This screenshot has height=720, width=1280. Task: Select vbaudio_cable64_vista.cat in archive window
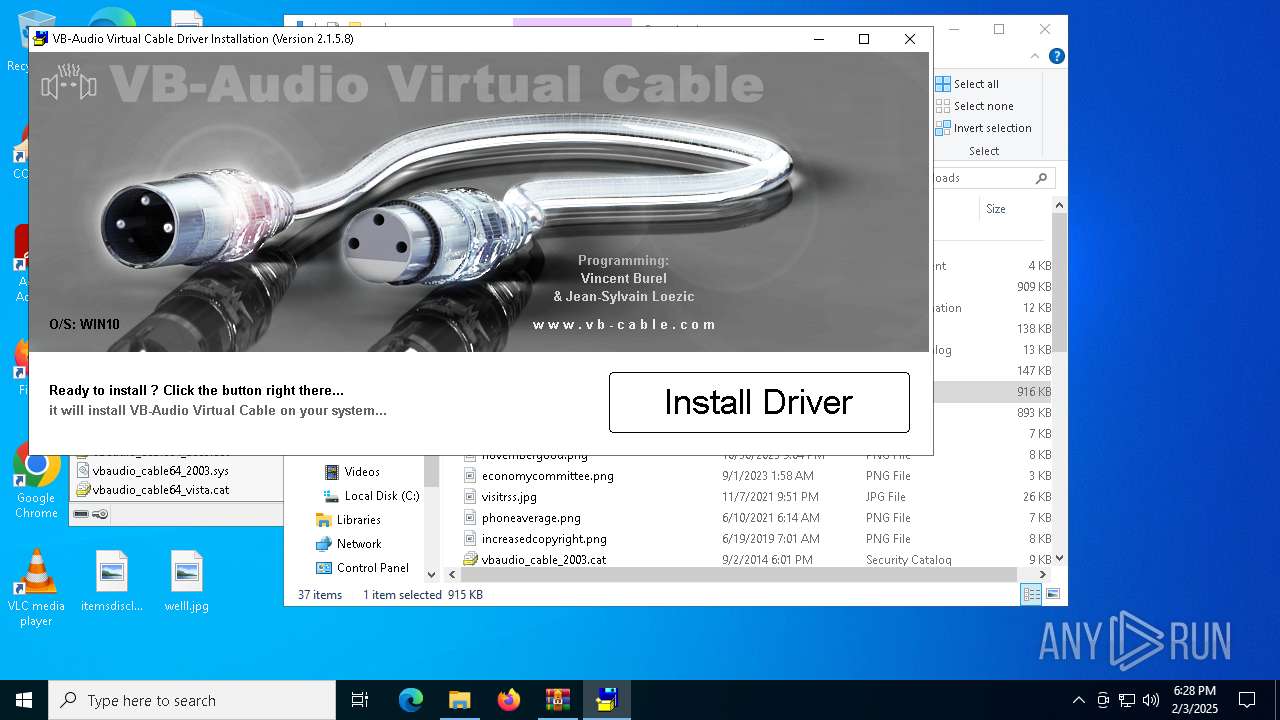160,490
